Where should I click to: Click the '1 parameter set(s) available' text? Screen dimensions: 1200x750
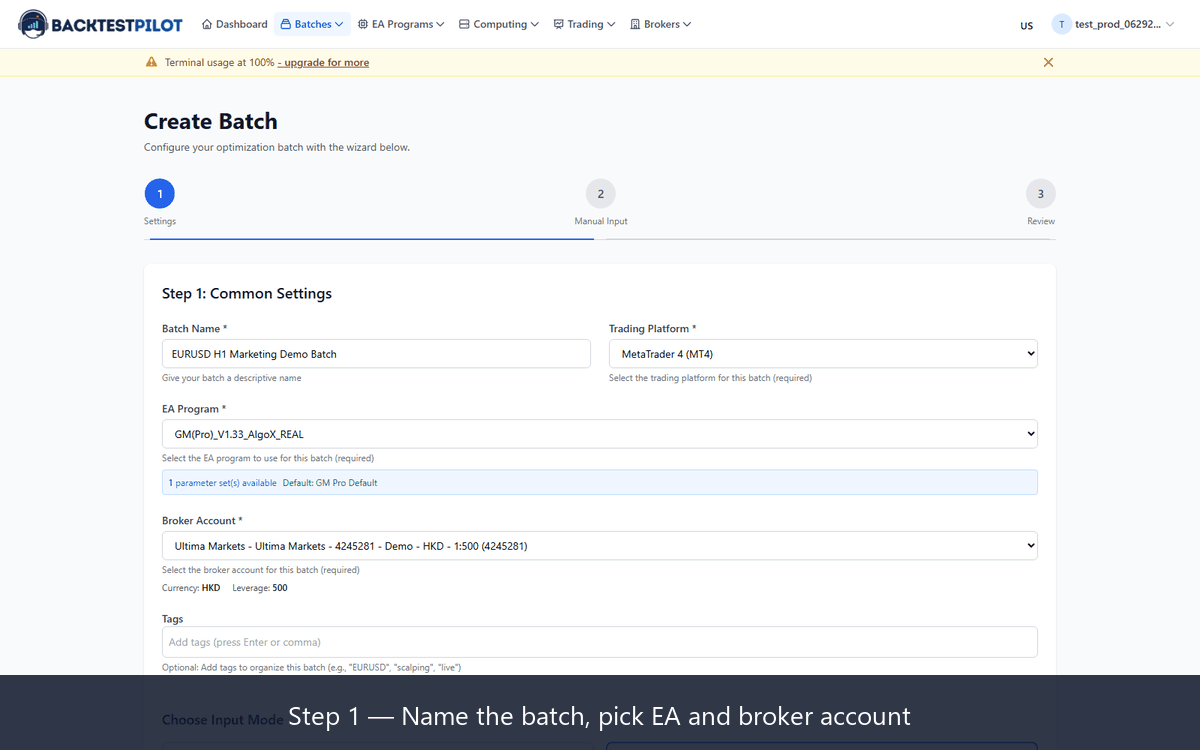click(x=222, y=483)
